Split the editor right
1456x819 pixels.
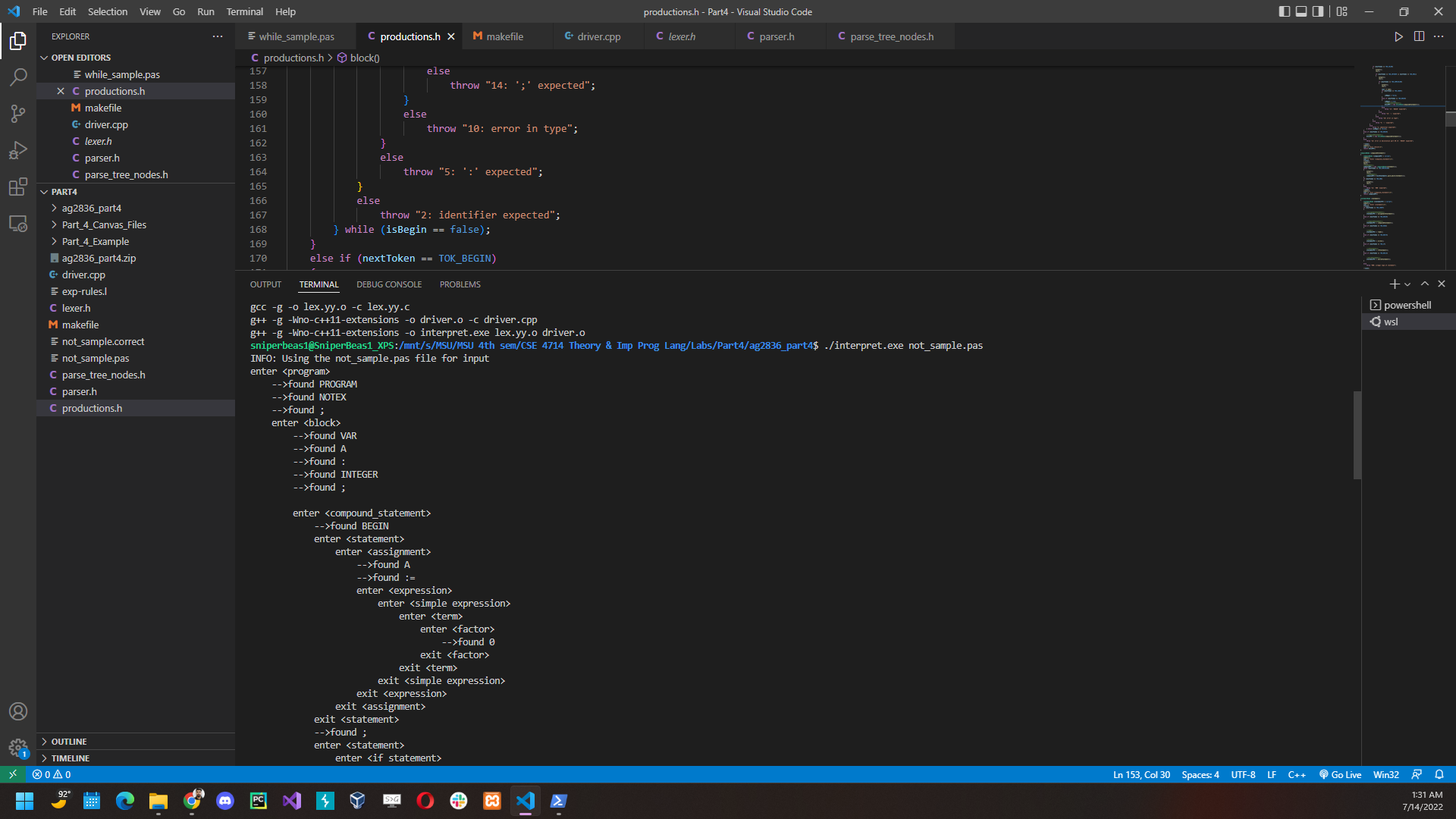pyautogui.click(x=1419, y=36)
